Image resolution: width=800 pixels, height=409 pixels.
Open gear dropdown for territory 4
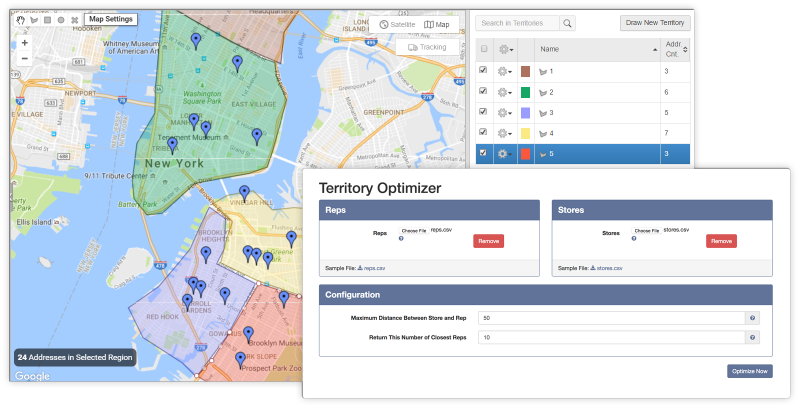pyautogui.click(x=505, y=133)
